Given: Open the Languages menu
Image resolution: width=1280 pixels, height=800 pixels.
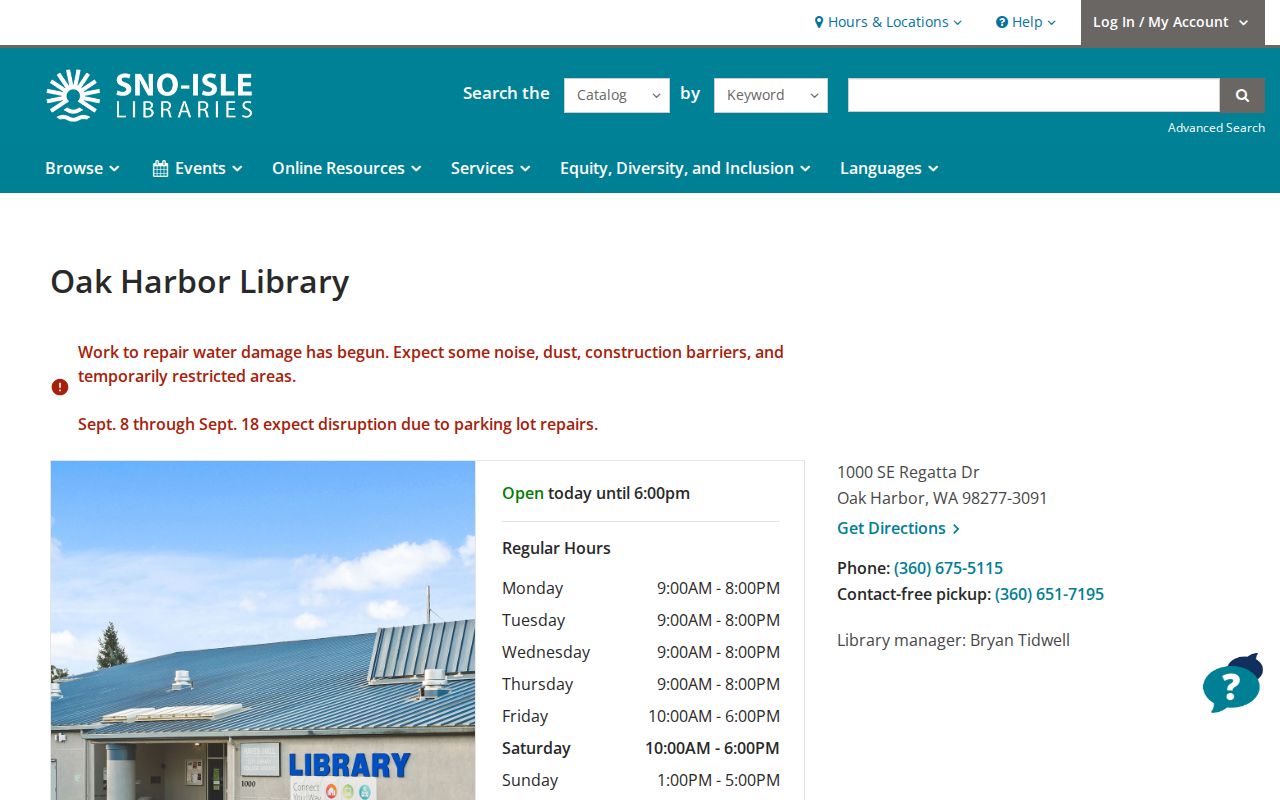Looking at the screenshot, I should click(x=889, y=168).
